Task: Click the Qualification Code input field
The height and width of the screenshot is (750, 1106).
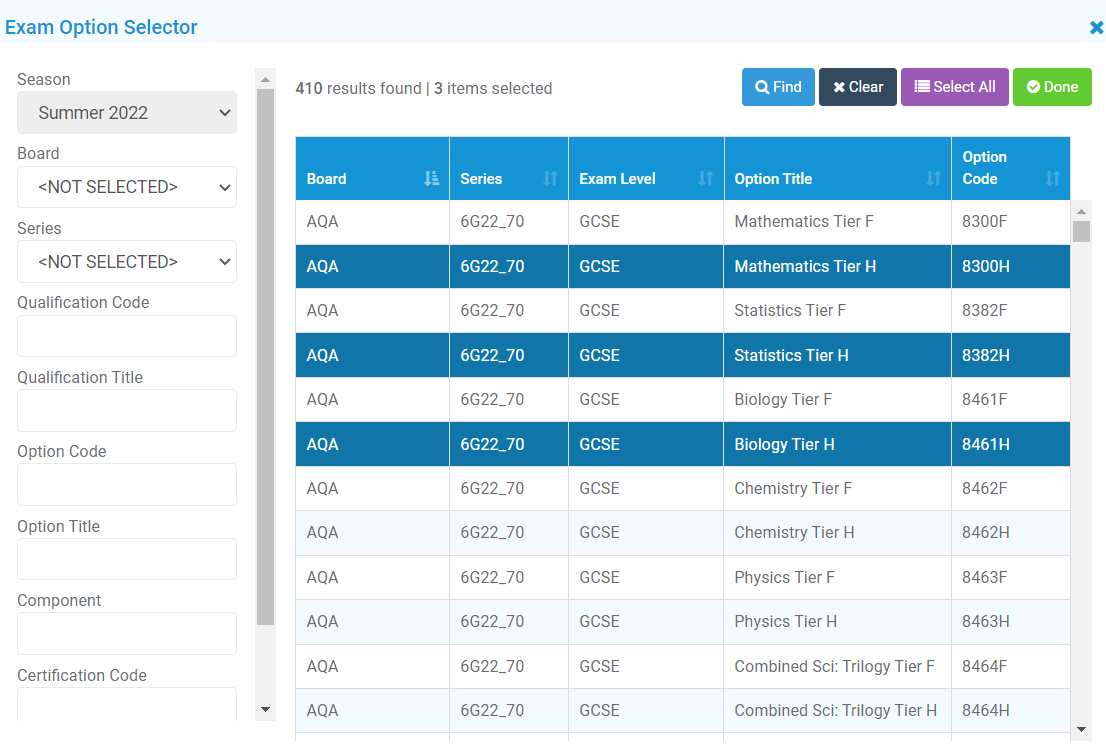Action: (x=127, y=336)
